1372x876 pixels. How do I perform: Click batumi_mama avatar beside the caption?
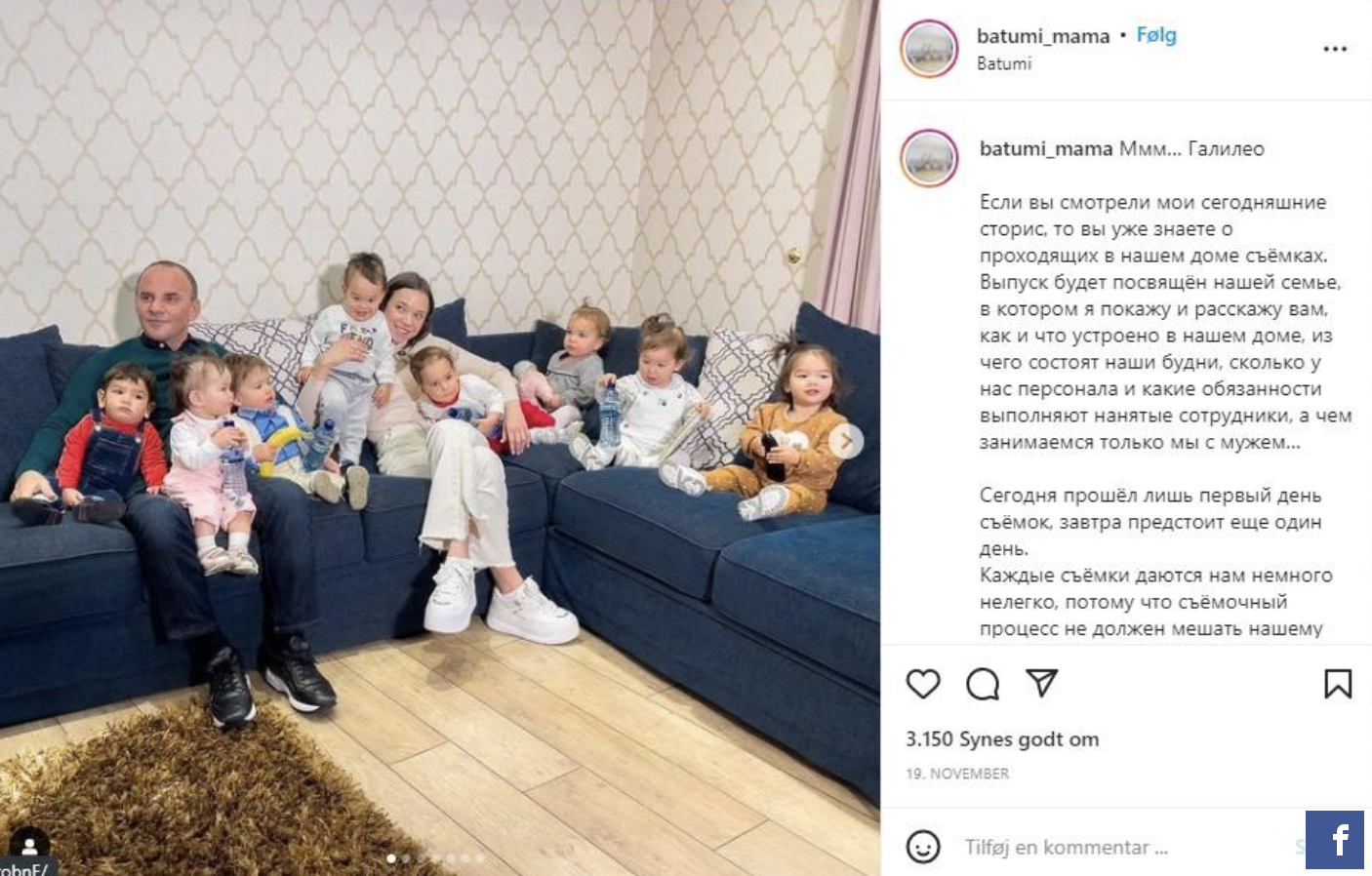(x=929, y=158)
